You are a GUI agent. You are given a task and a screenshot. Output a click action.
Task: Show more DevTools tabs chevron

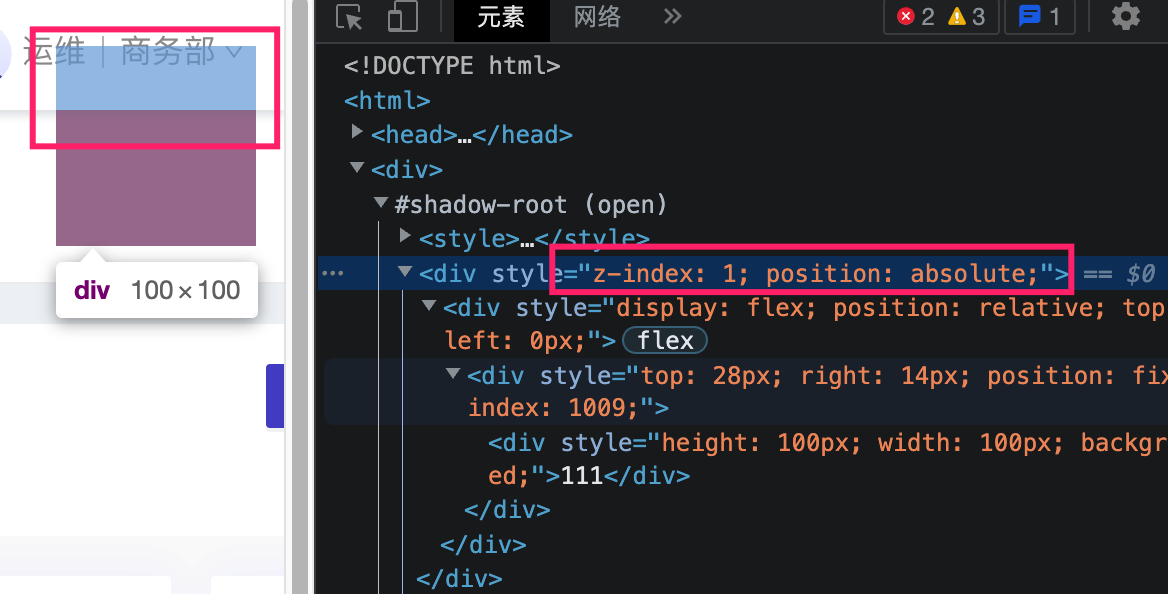pyautogui.click(x=673, y=16)
